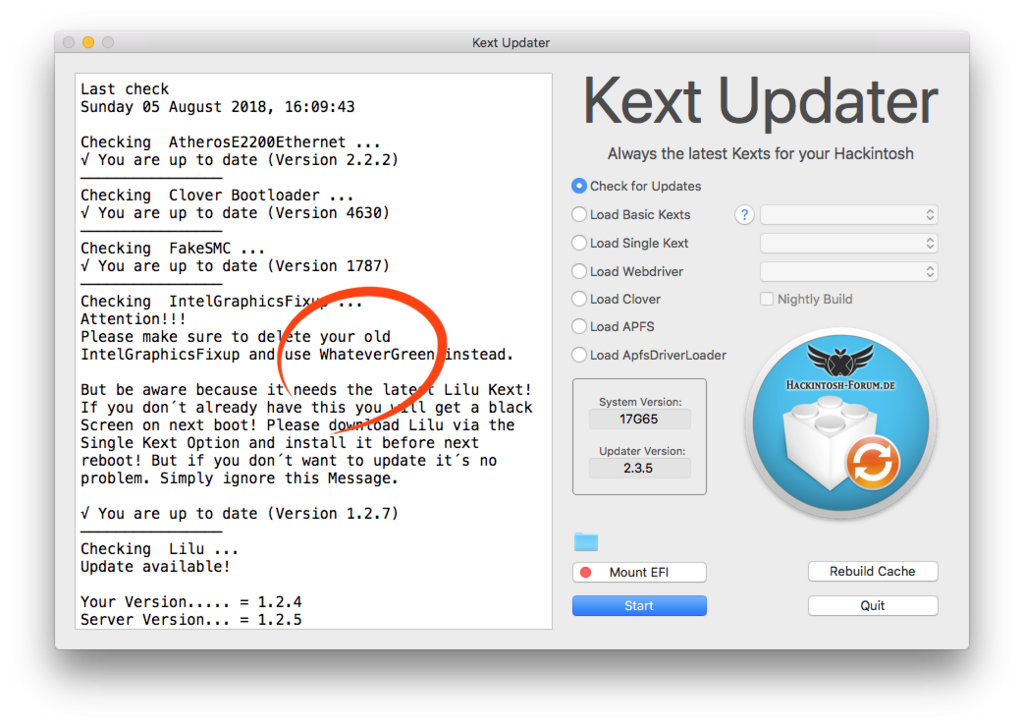The height and width of the screenshot is (728, 1024).
Task: Click the 'Attention!!!' log line
Action: coord(133,319)
